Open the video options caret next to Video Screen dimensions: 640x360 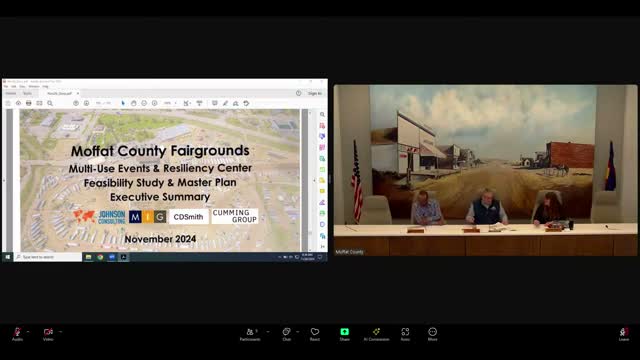60,332
